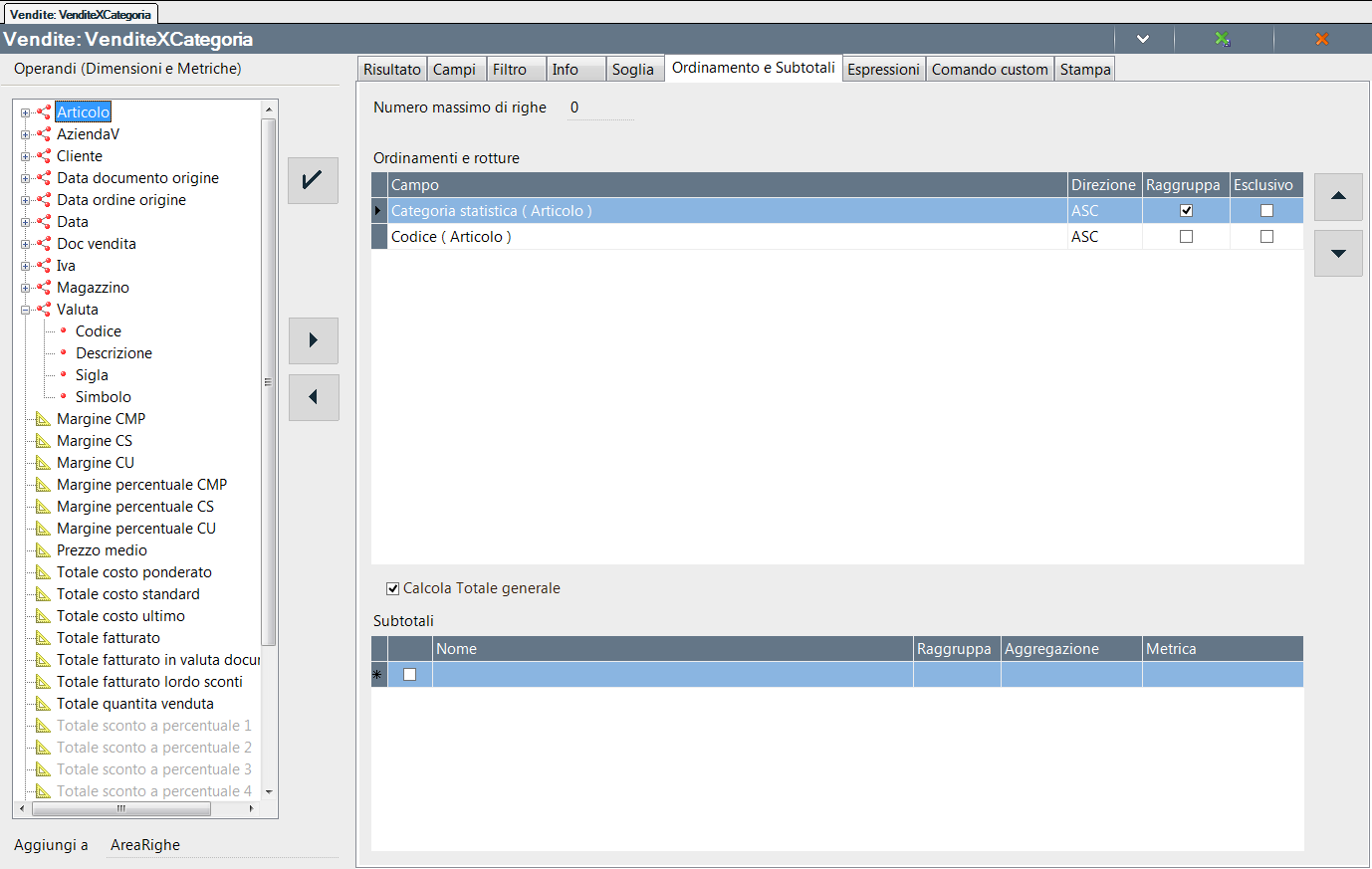Click the orange X close icon

[1321, 39]
